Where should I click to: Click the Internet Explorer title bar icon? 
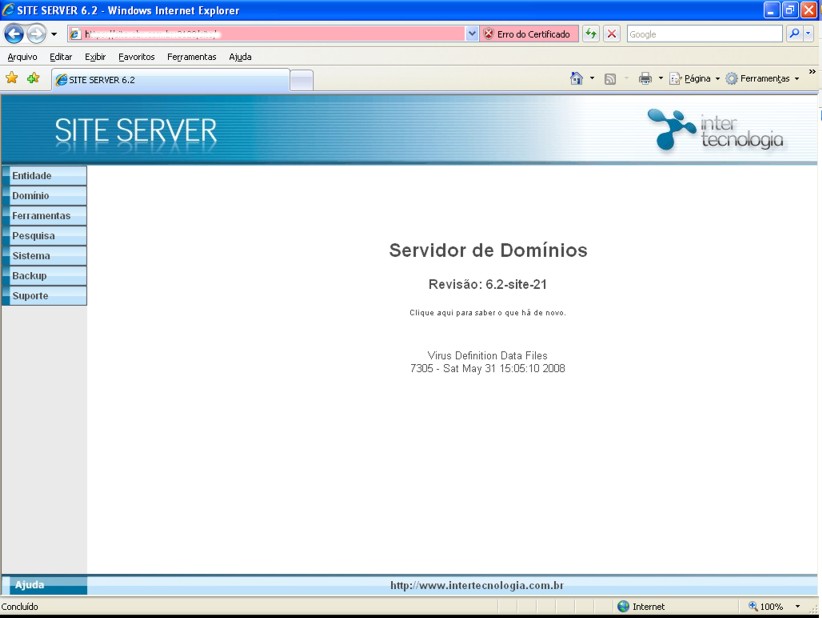[8, 10]
